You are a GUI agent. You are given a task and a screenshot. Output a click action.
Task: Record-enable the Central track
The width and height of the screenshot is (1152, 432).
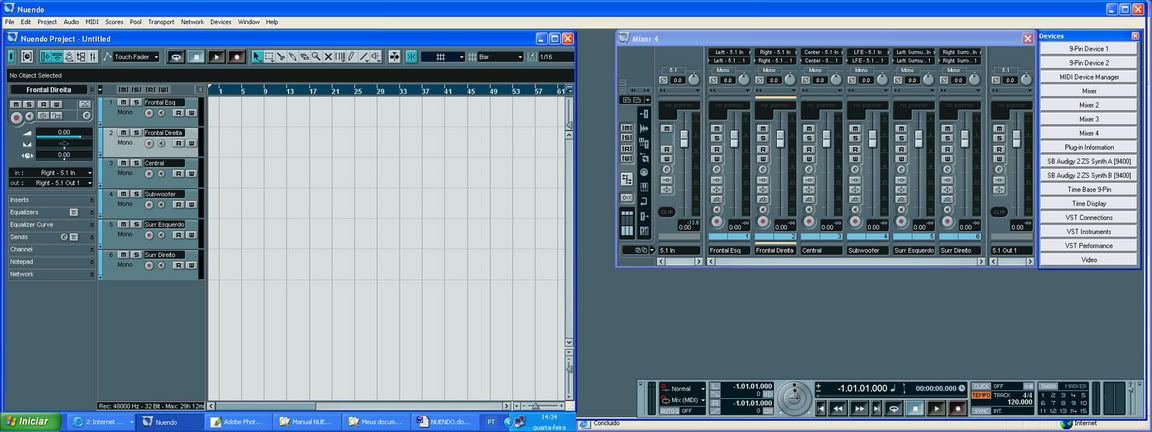149,173
